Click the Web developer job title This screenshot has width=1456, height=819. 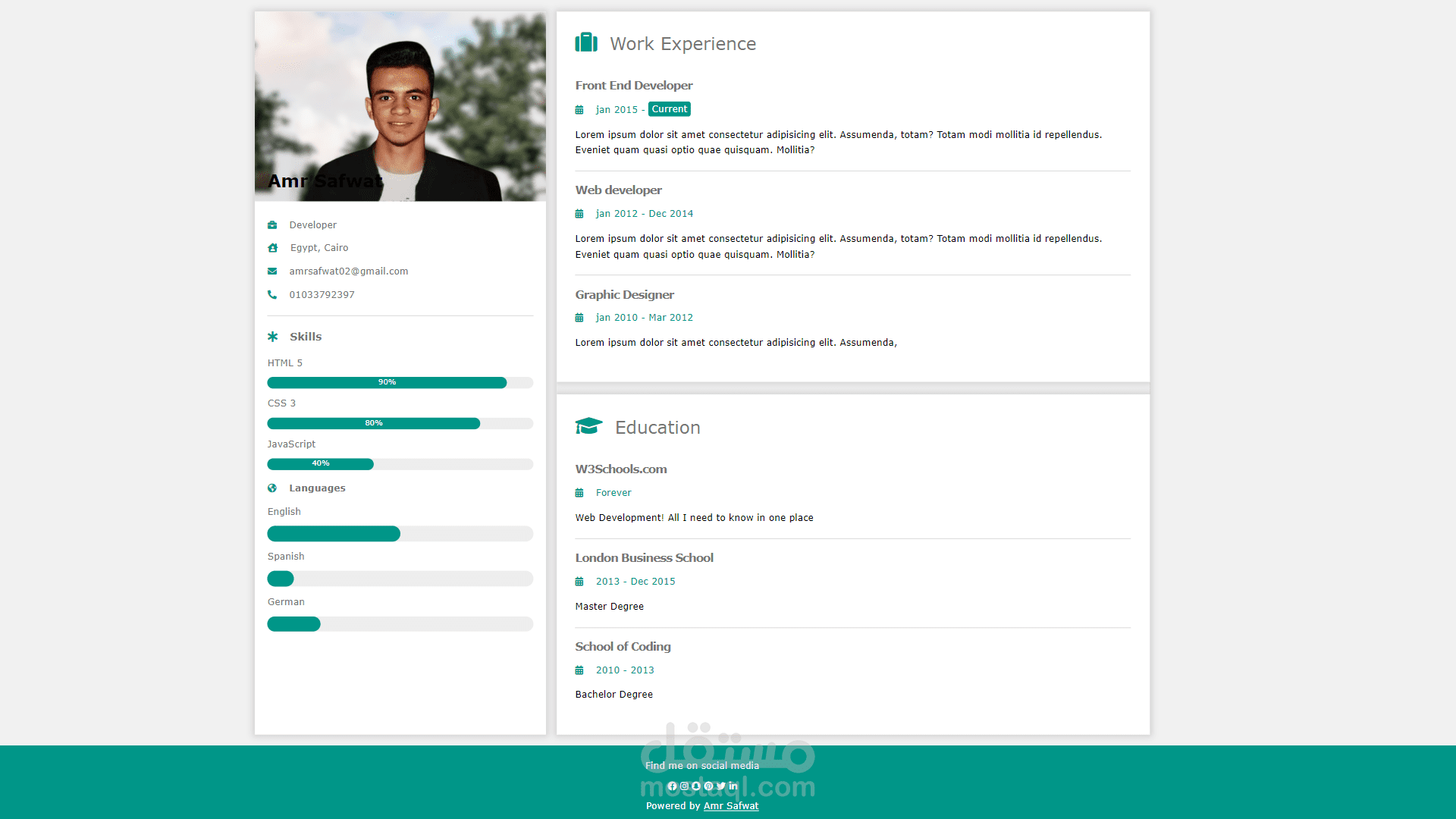619,190
